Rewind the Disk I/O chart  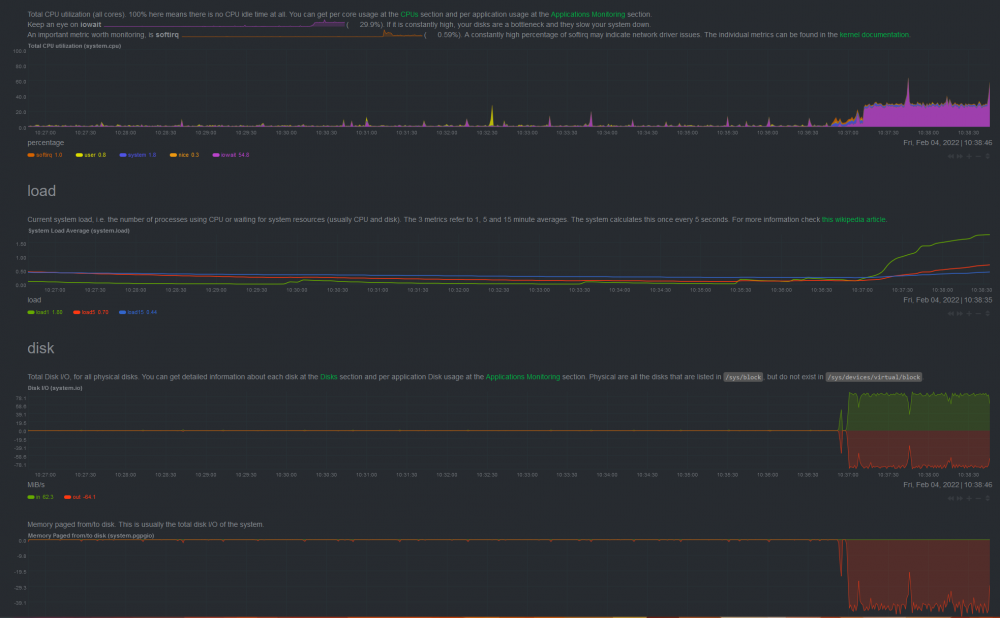pos(951,498)
